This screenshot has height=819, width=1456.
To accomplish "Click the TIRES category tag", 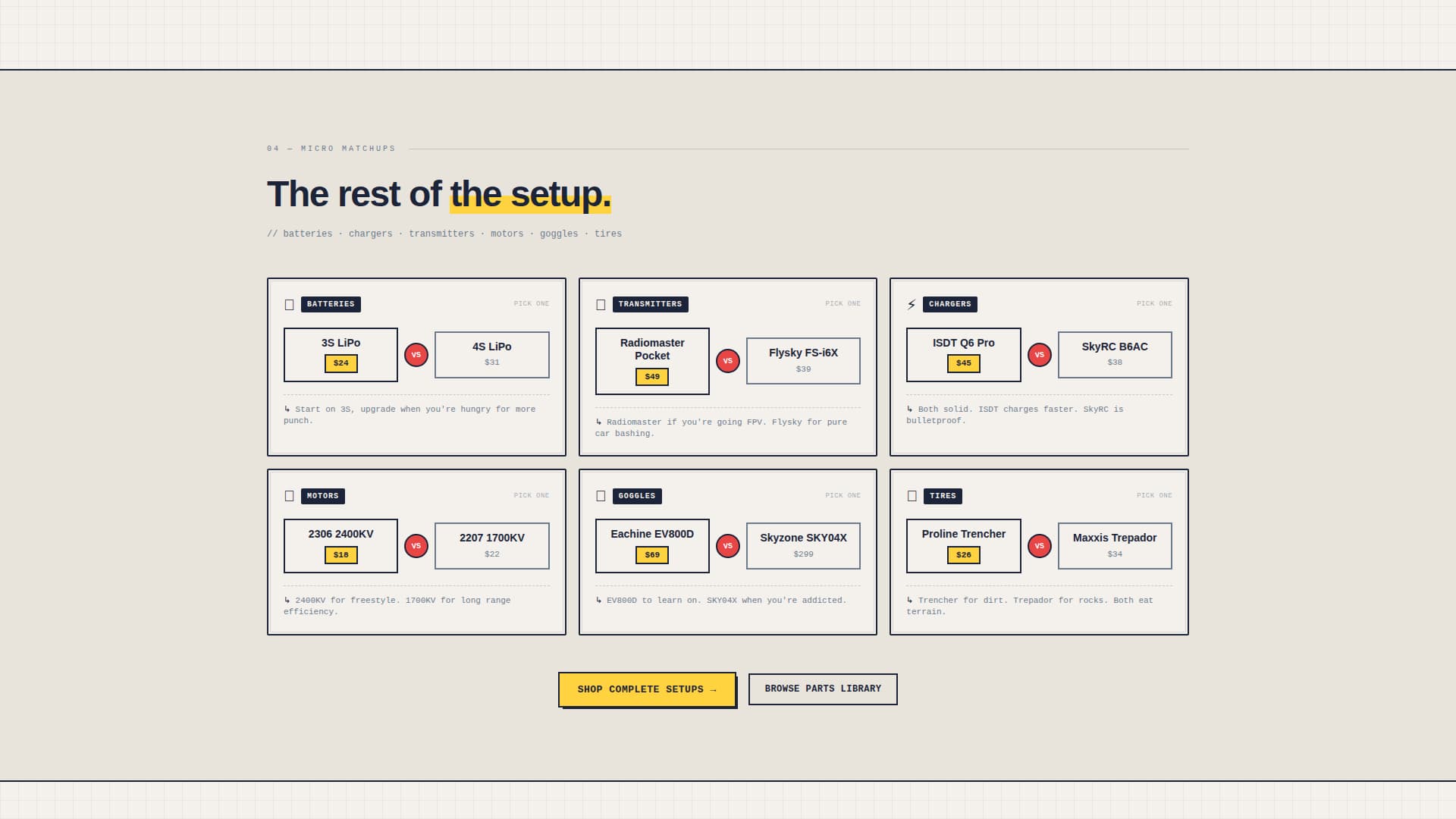I will pyautogui.click(x=943, y=496).
